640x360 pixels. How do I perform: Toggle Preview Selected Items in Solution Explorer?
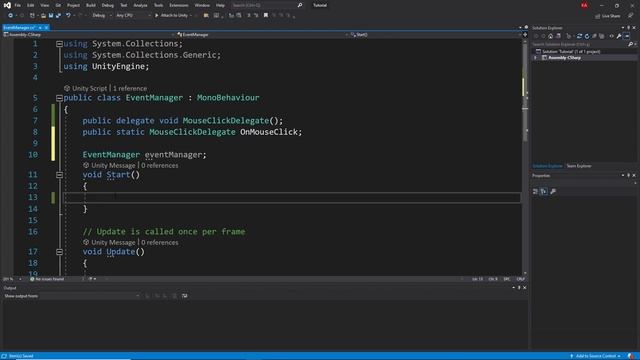pos(627,36)
